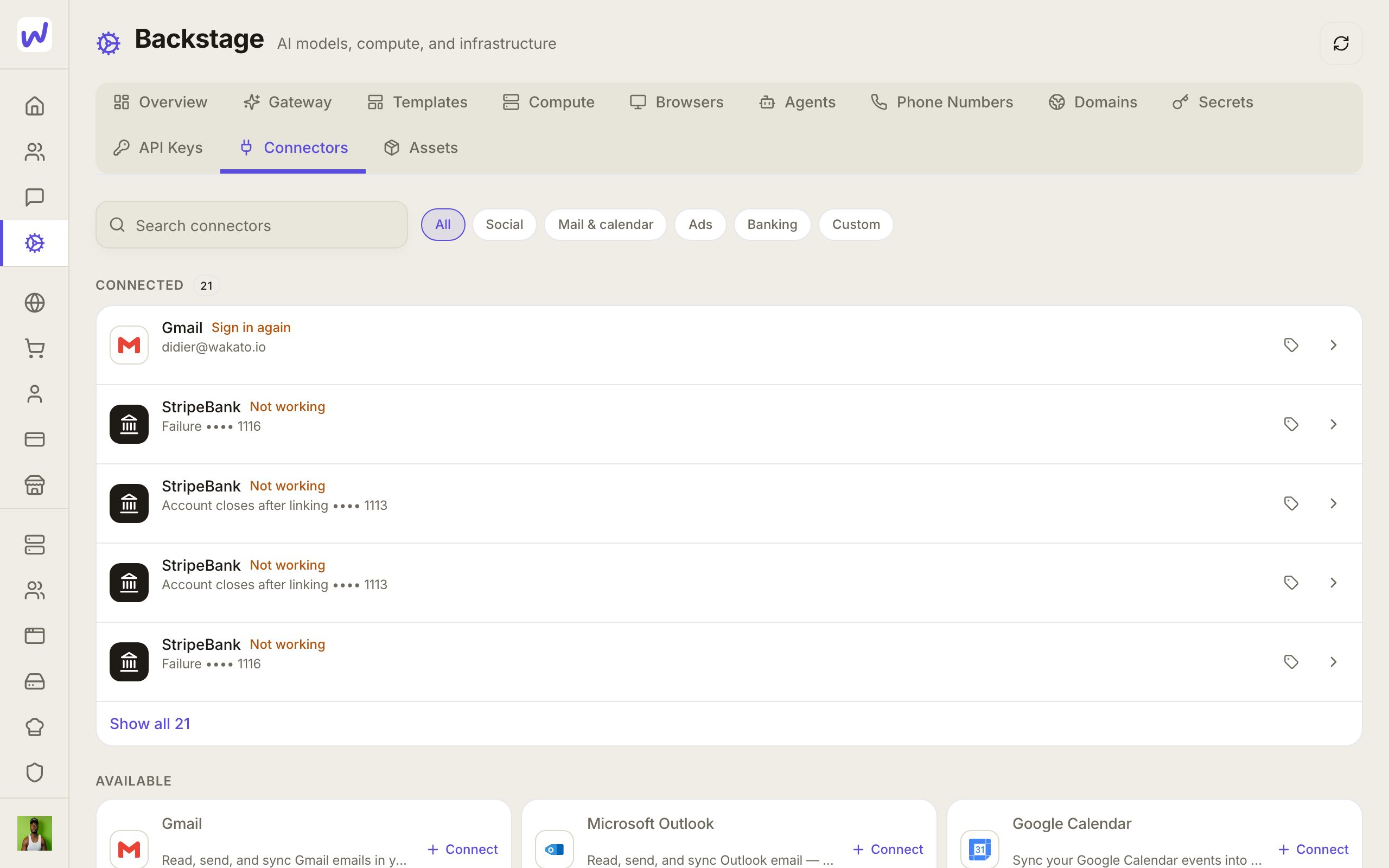
Task: Open the Compute tab
Action: pos(548,102)
